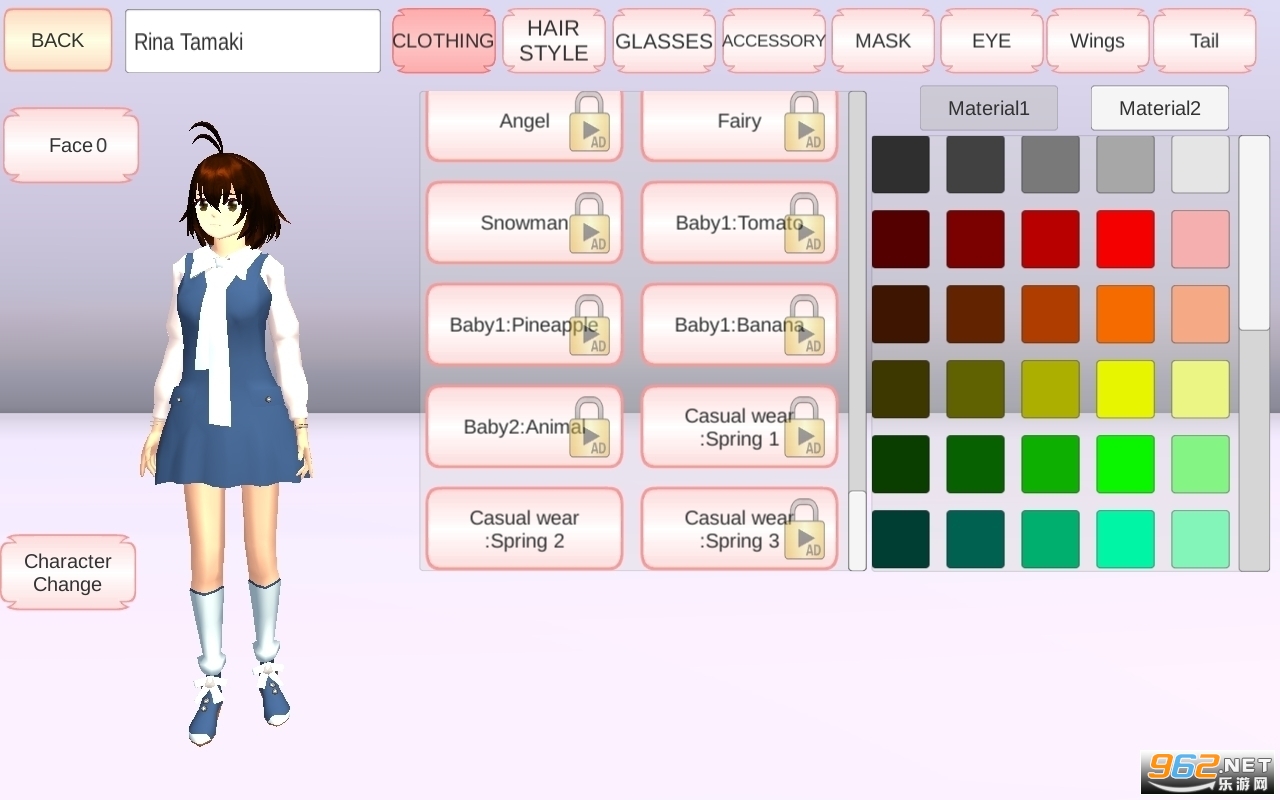Screen dimensions: 1280x800
Task: Click the clothing list scrollbar handle
Action: click(857, 530)
